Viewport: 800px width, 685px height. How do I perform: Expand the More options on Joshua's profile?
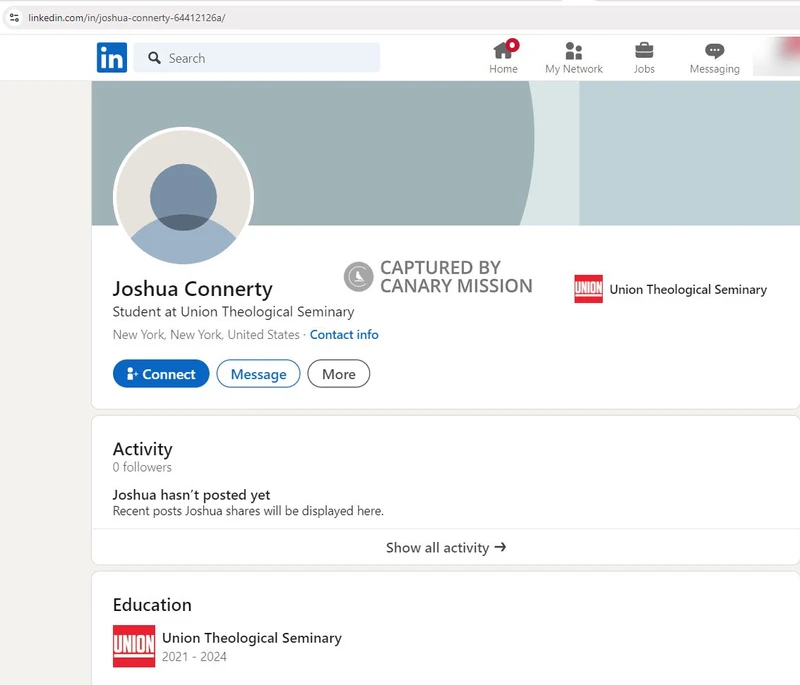coord(338,374)
